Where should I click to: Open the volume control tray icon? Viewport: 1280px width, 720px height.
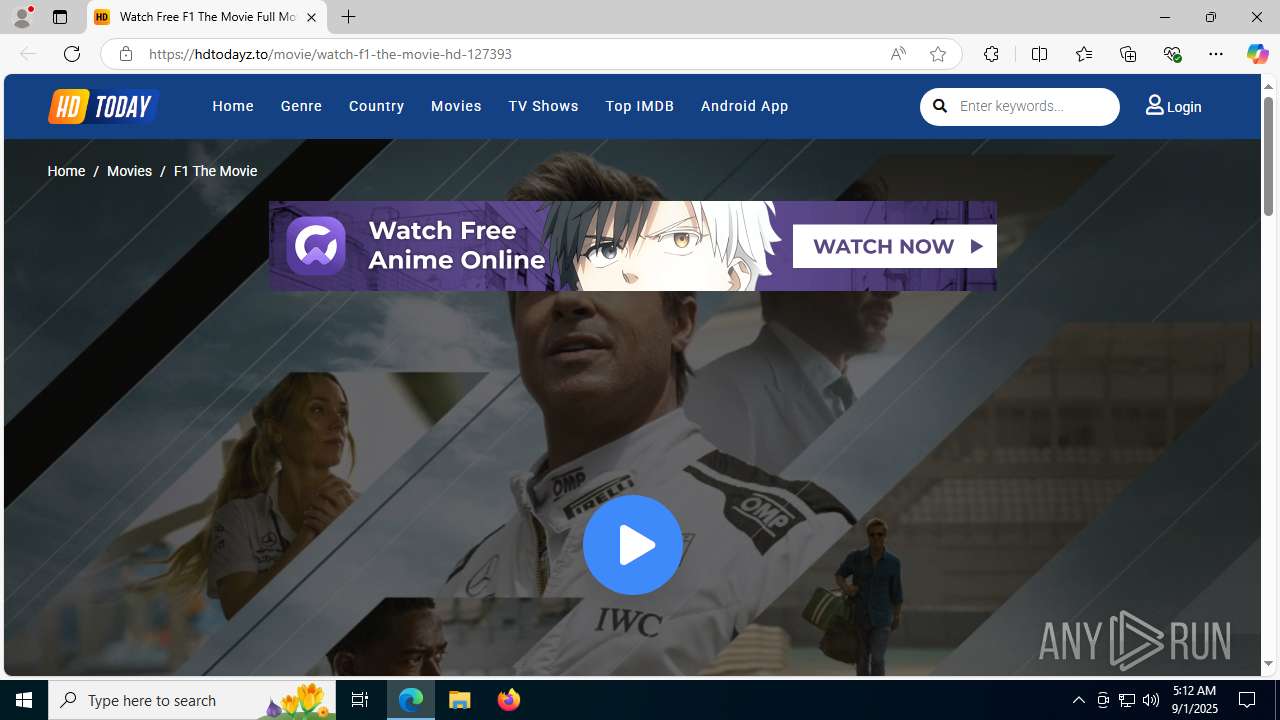click(1151, 700)
